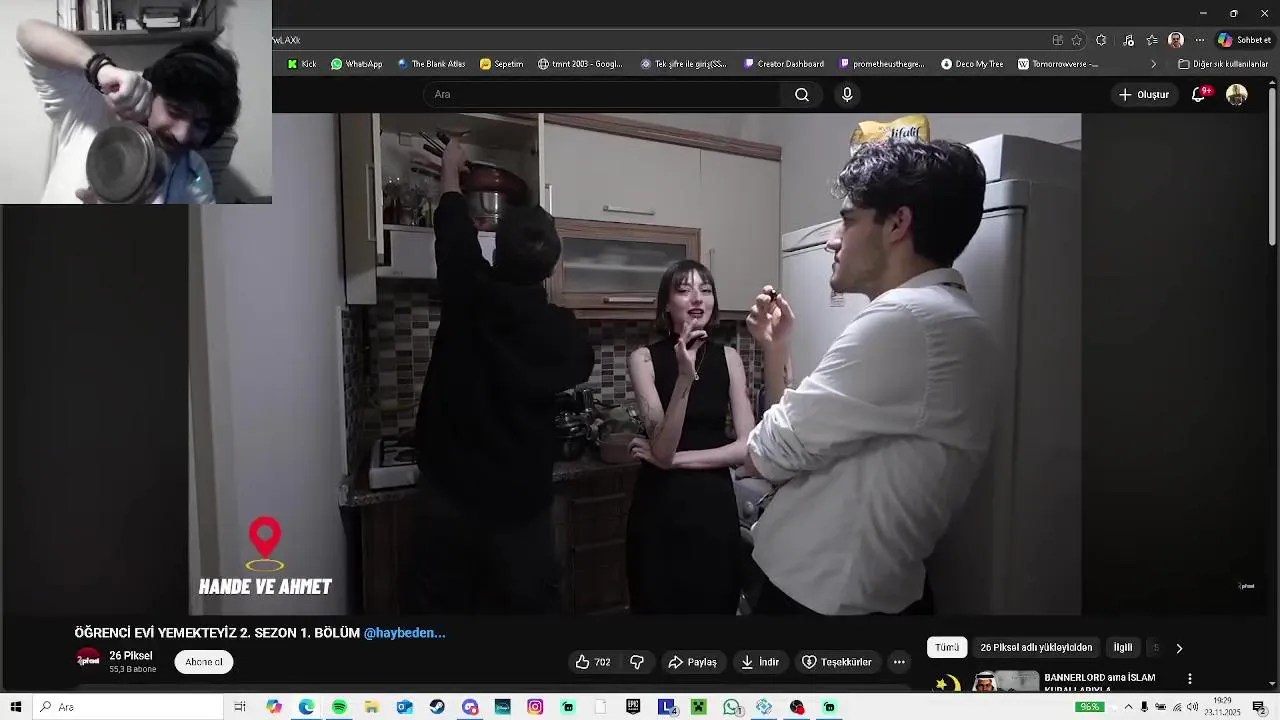1280x720 pixels.
Task: Open the Diğer sık kullanılanlar folder
Action: click(x=1223, y=64)
